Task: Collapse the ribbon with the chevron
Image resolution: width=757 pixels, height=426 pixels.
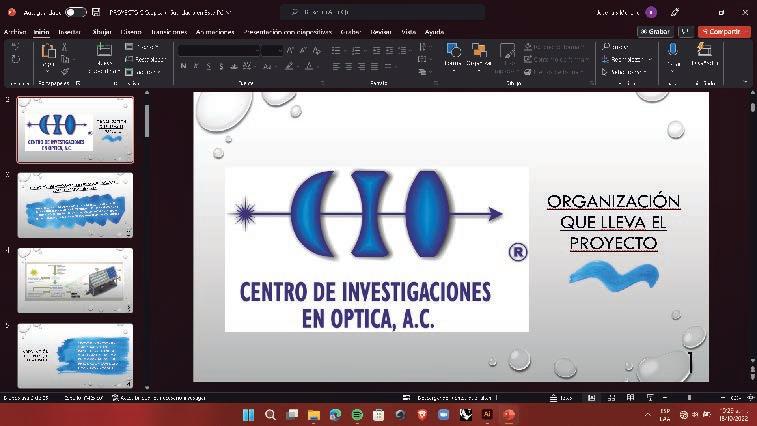Action: point(746,83)
